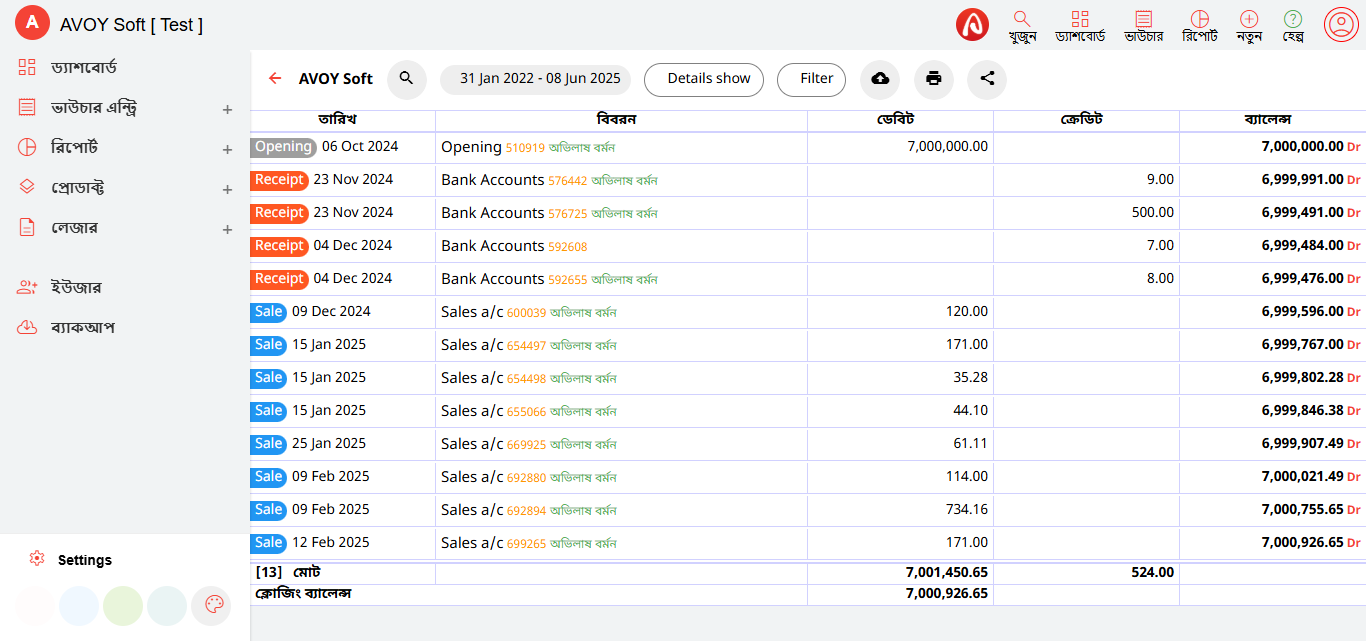Open voucher number 654497
Screen dimensions: 1366x641
click(527, 346)
